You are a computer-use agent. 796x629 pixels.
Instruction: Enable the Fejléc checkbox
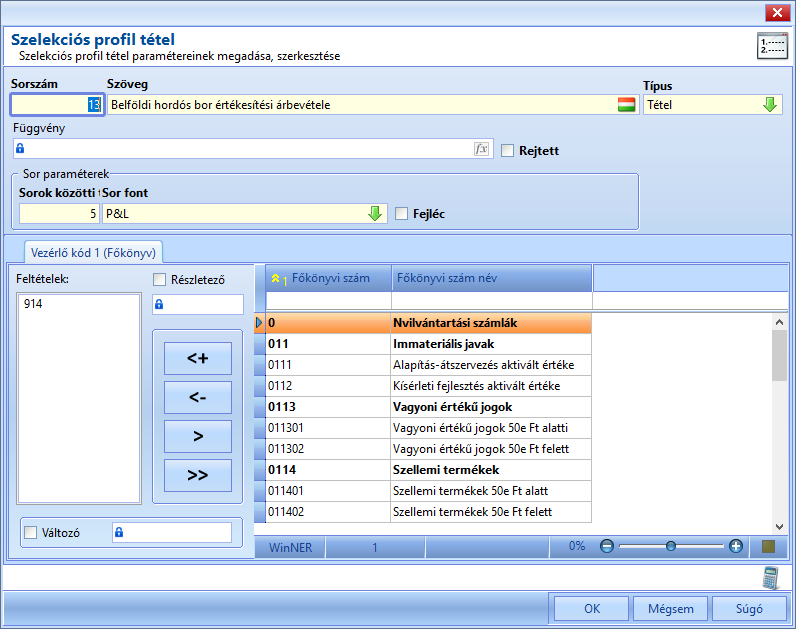[401, 214]
